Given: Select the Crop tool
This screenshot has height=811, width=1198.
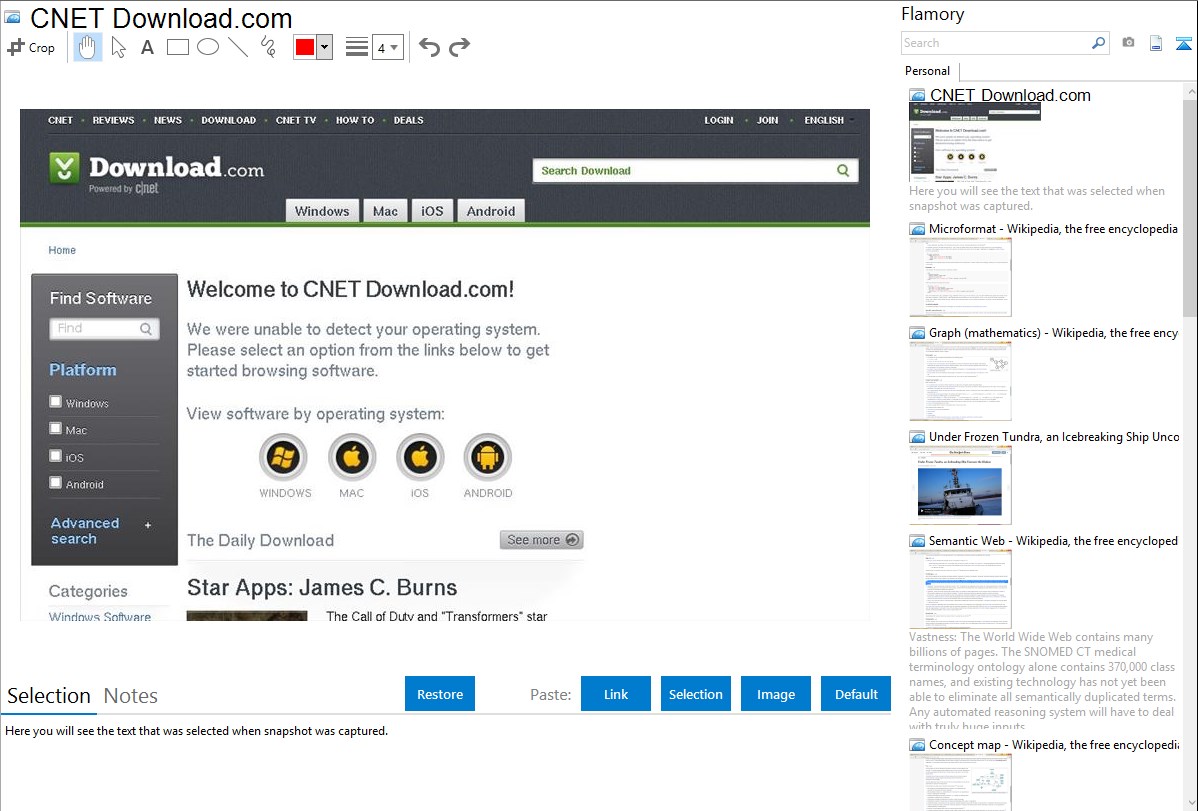Looking at the screenshot, I should click(x=31, y=47).
